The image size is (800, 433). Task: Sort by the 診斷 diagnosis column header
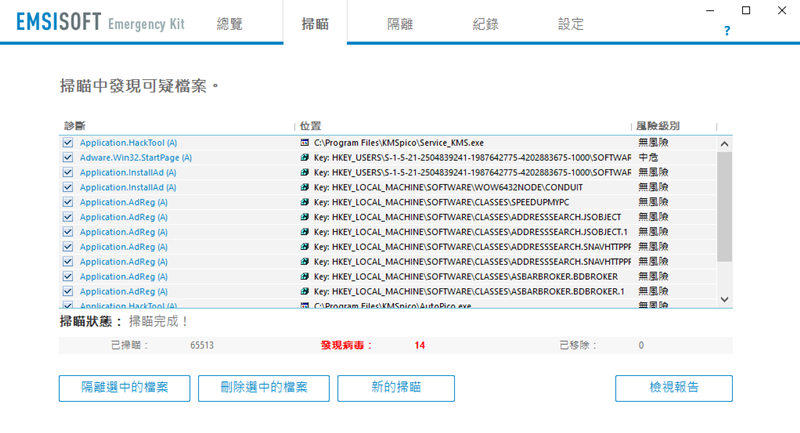point(74,125)
